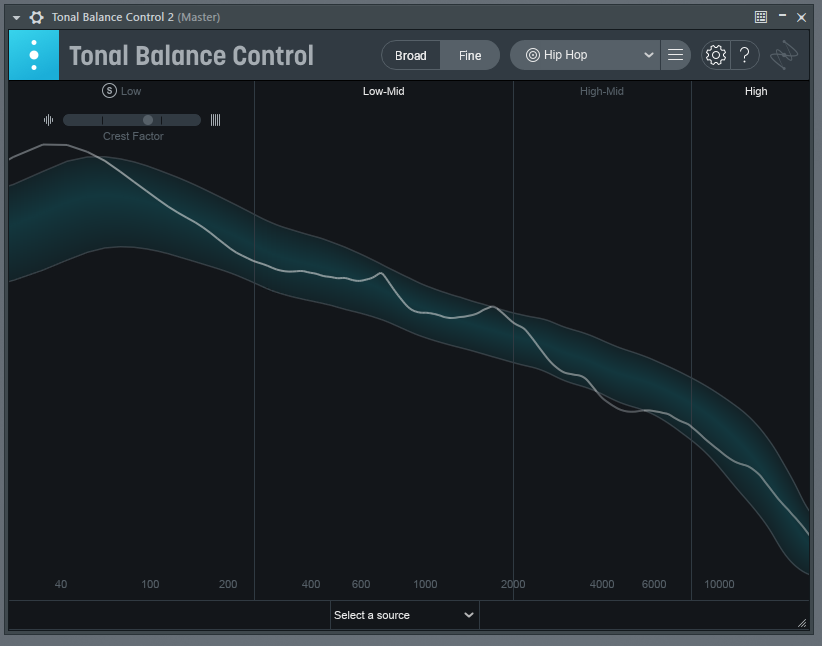822x646 pixels.
Task: Select the High-Mid band label
Action: click(x=601, y=91)
